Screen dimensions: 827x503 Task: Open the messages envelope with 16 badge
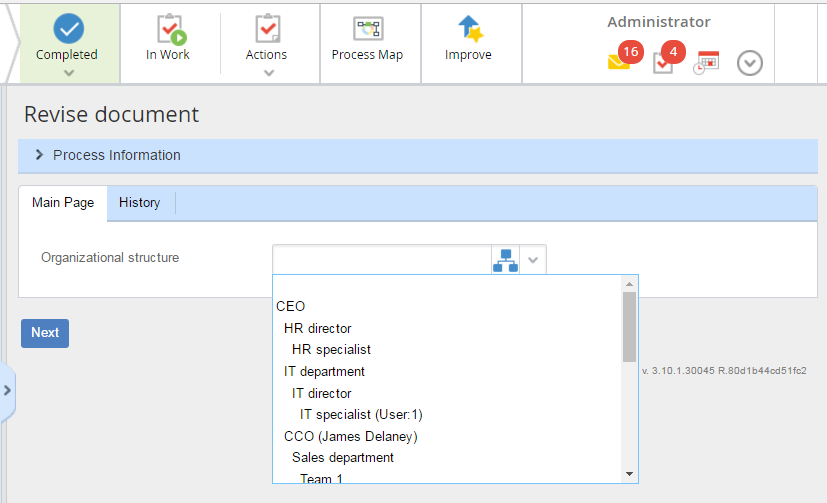pos(625,56)
